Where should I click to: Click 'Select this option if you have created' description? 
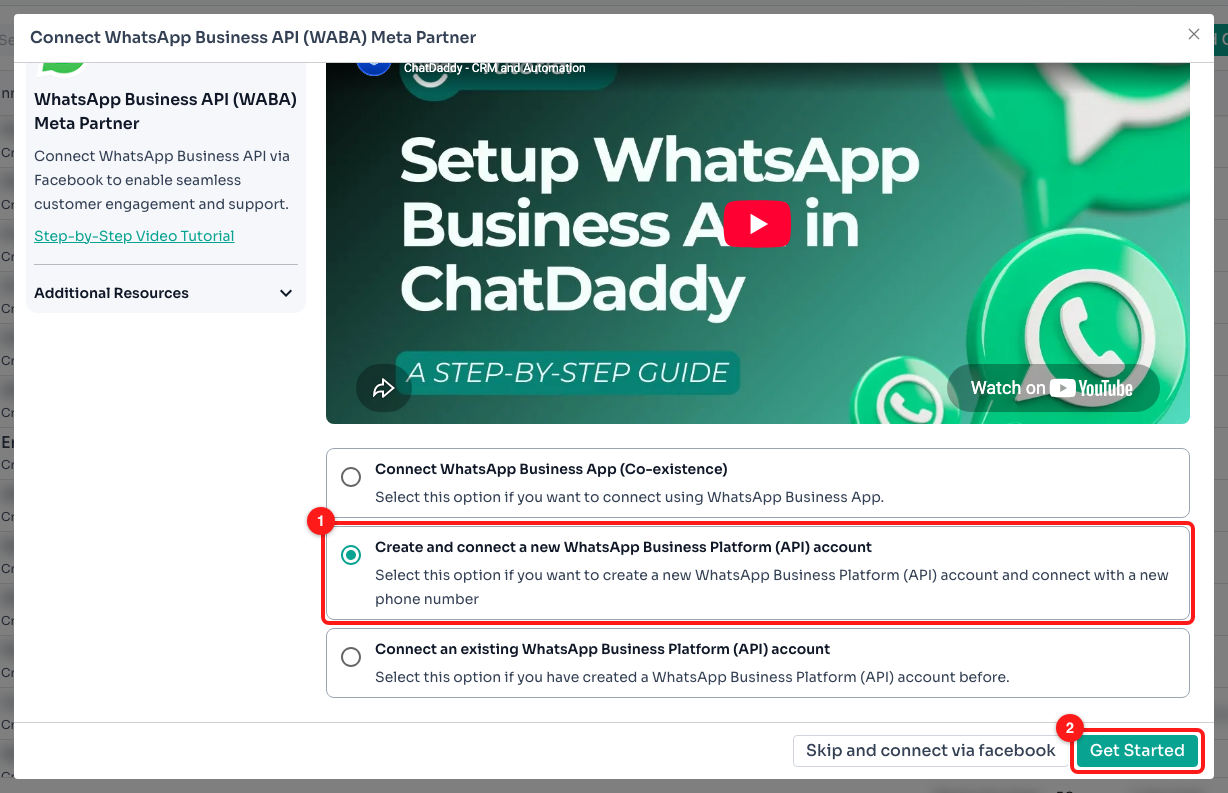tap(692, 677)
